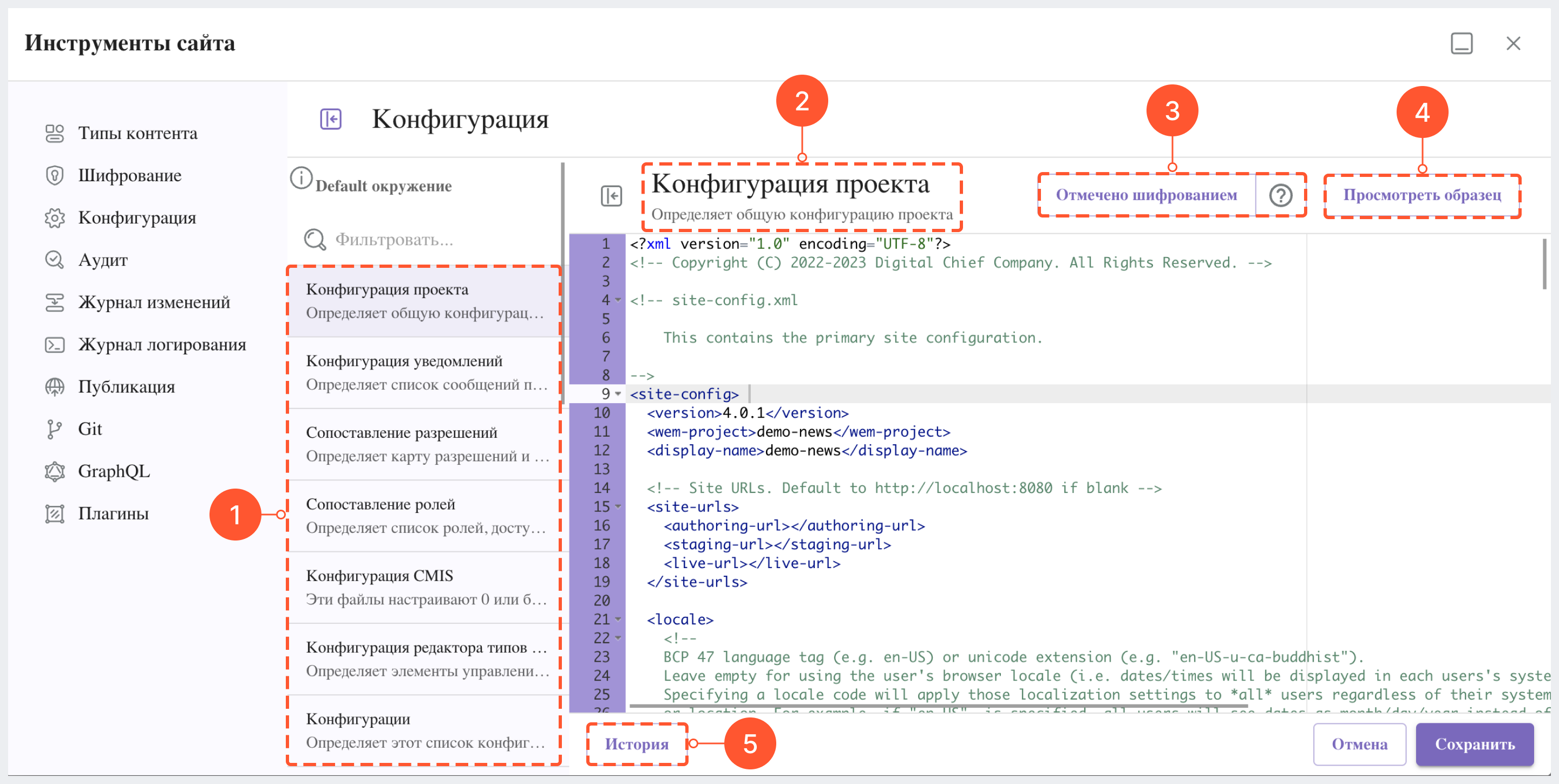Minimize the Инструменты сайта dialog
The image size is (1559, 784).
1462,43
